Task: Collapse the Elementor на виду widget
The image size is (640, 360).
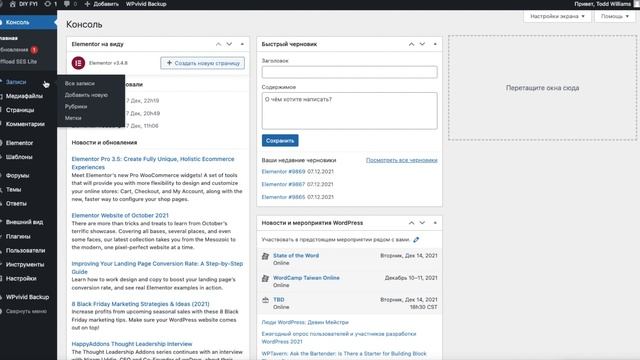Action: pyautogui.click(x=242, y=44)
